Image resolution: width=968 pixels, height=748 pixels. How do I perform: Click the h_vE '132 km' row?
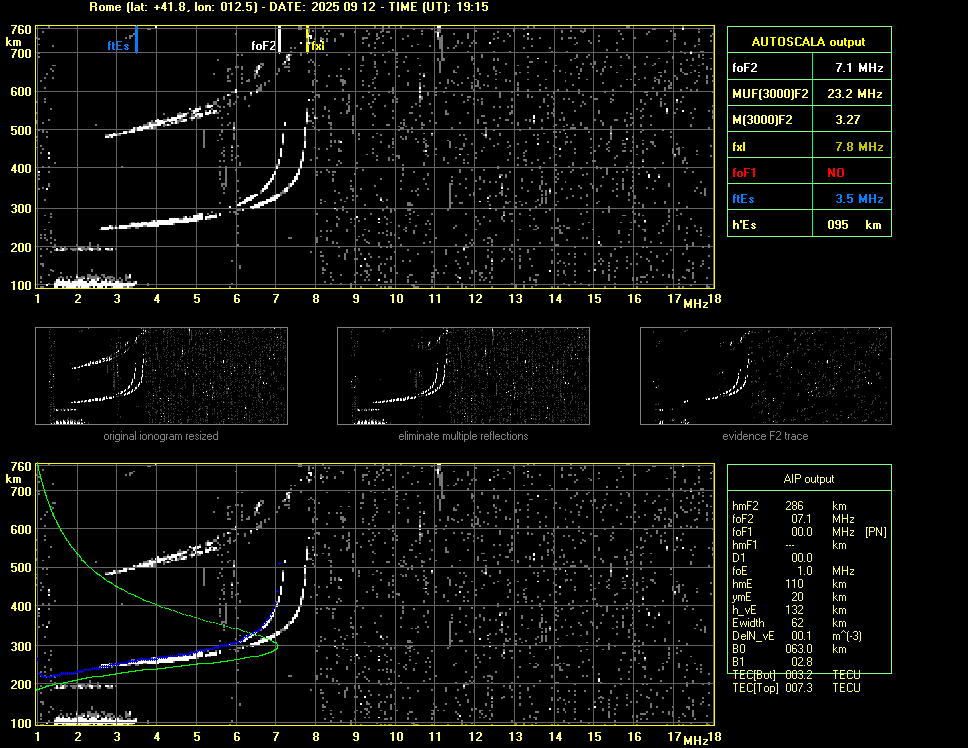(788, 610)
